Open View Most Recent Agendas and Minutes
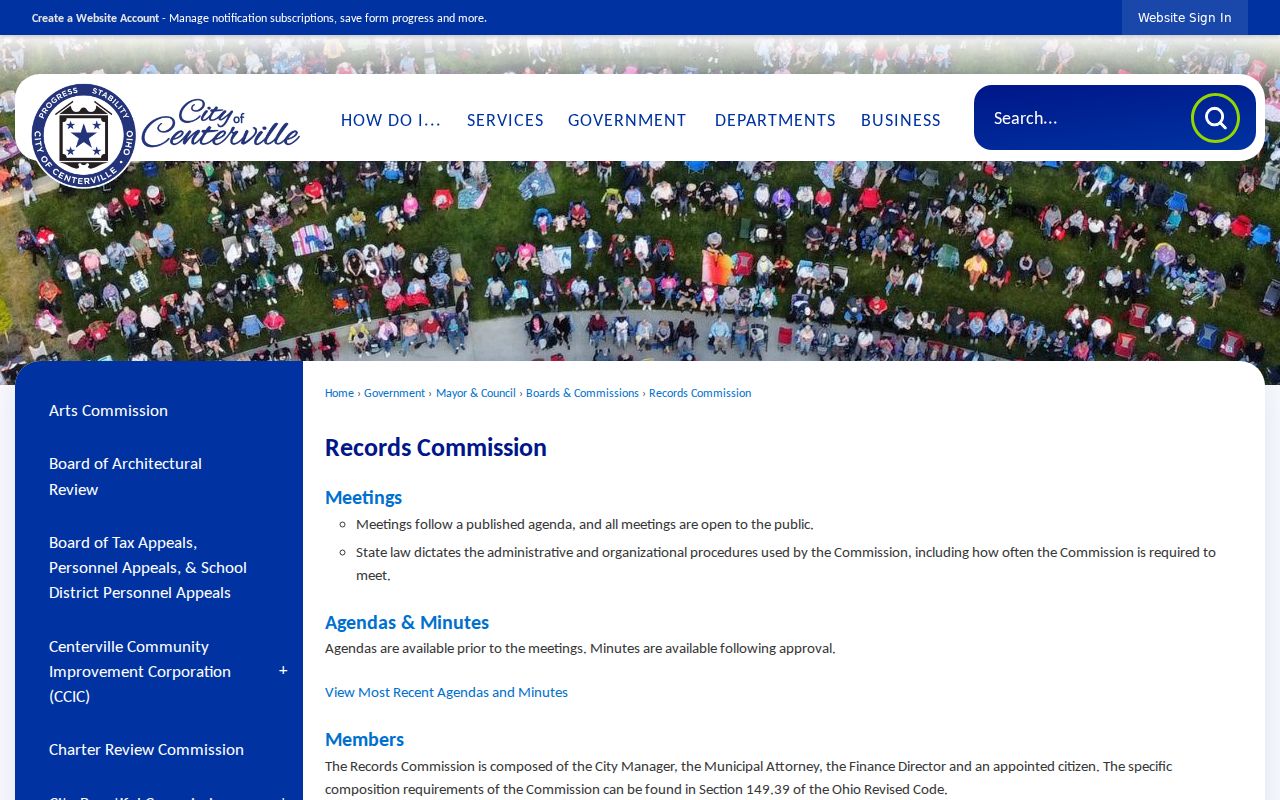 coord(446,692)
